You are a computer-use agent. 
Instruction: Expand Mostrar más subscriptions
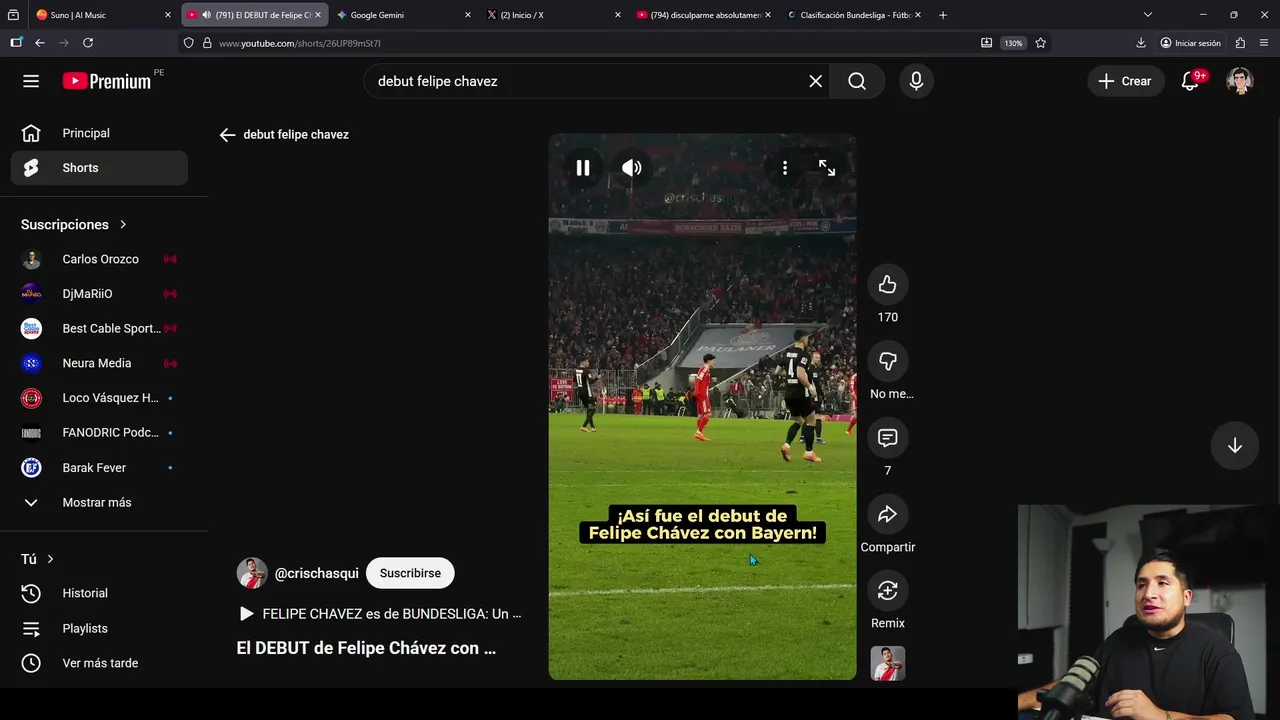(x=99, y=502)
